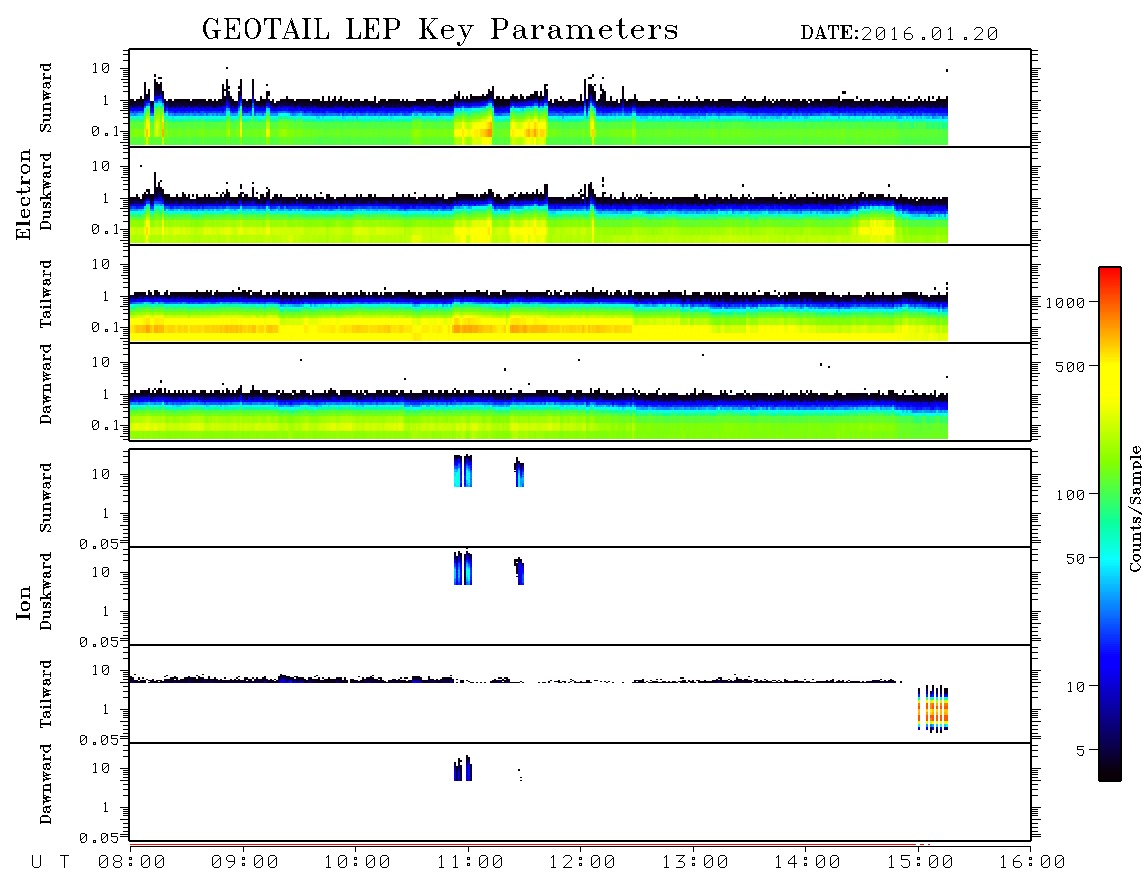Click the rainbow Counts/Sample color scale bar

click(1110, 525)
